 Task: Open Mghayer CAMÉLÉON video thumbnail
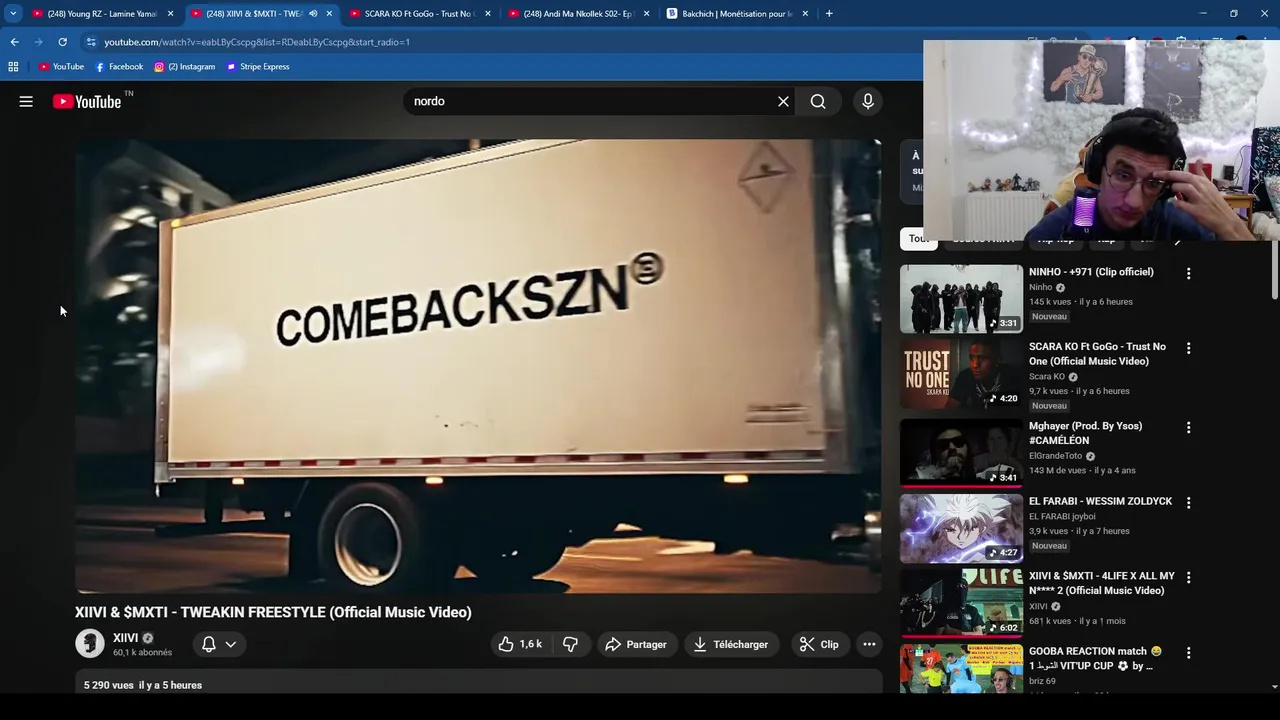[x=961, y=453]
